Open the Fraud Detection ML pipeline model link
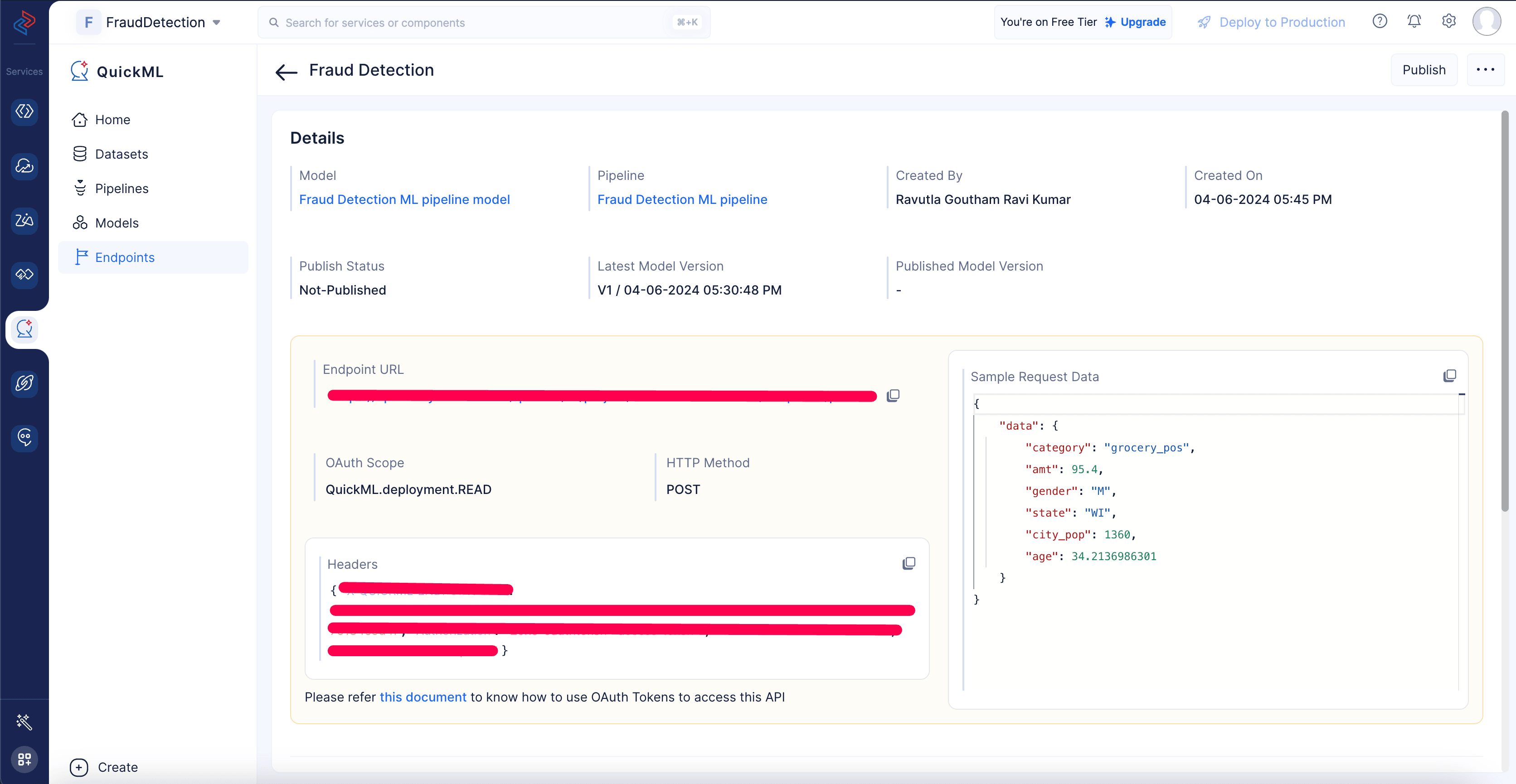This screenshot has height=784, width=1516. click(x=404, y=199)
